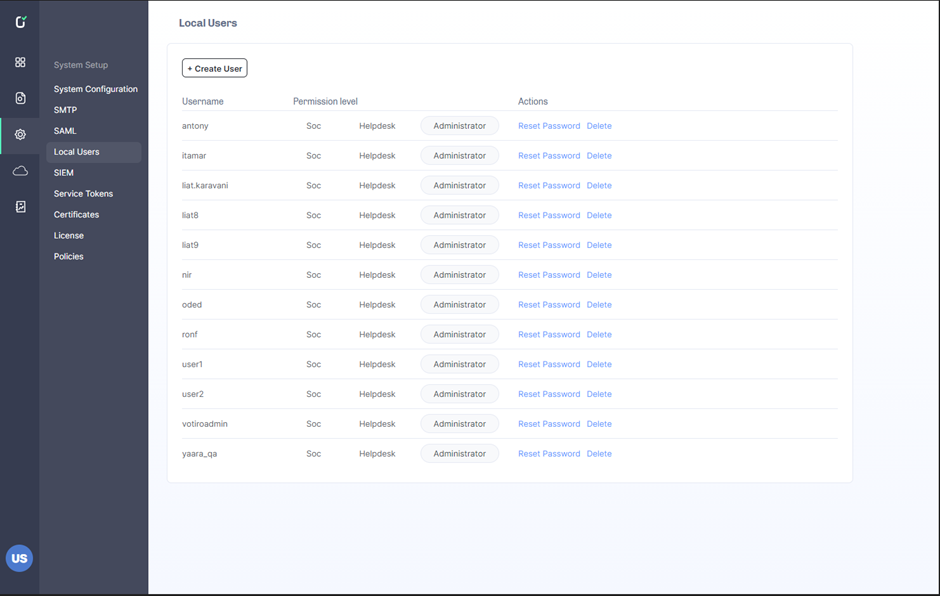Click the US user avatar
The image size is (940, 596).
click(19, 558)
